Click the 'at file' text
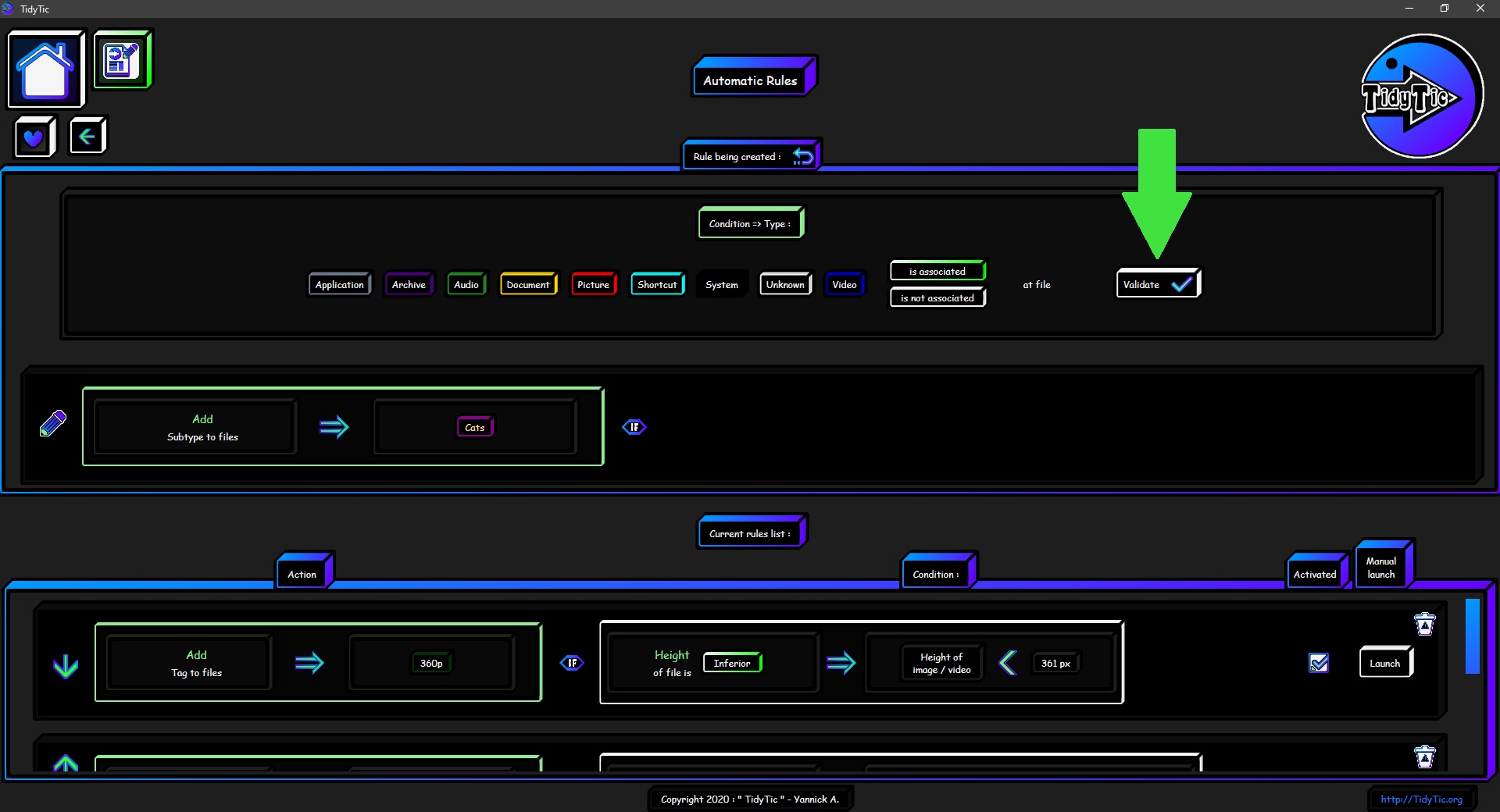This screenshot has width=1500, height=812. (1037, 285)
